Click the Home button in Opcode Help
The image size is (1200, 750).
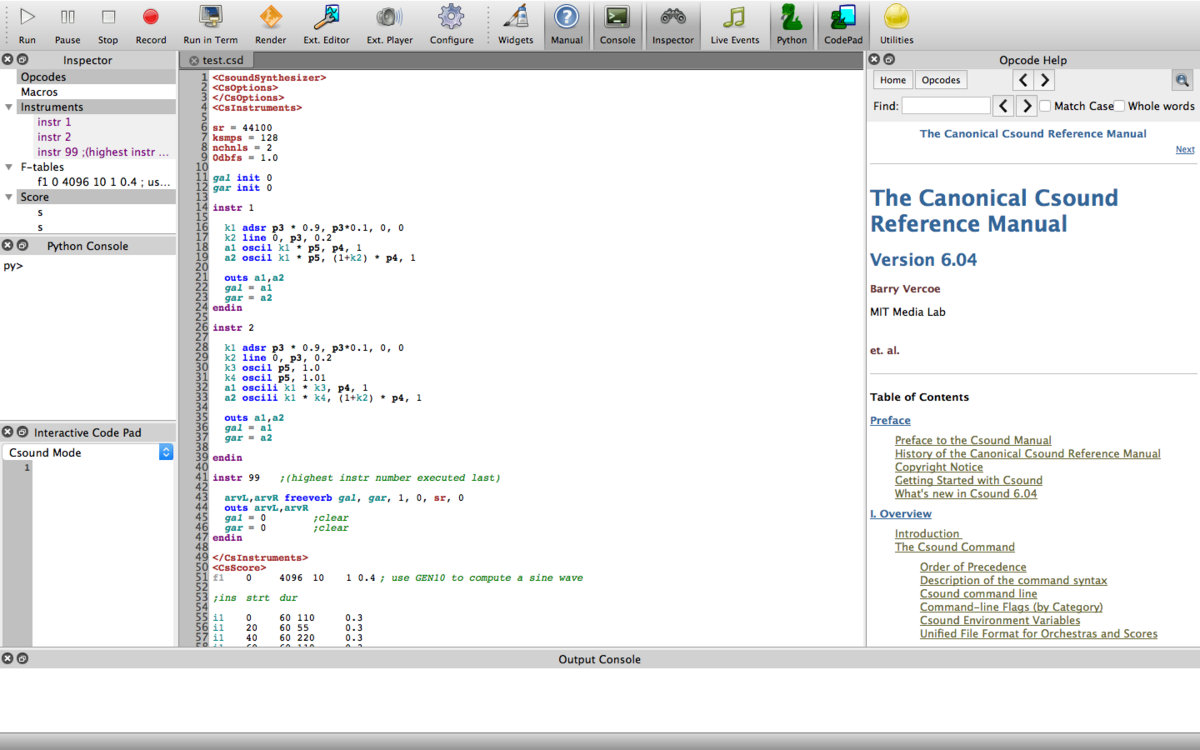(892, 80)
